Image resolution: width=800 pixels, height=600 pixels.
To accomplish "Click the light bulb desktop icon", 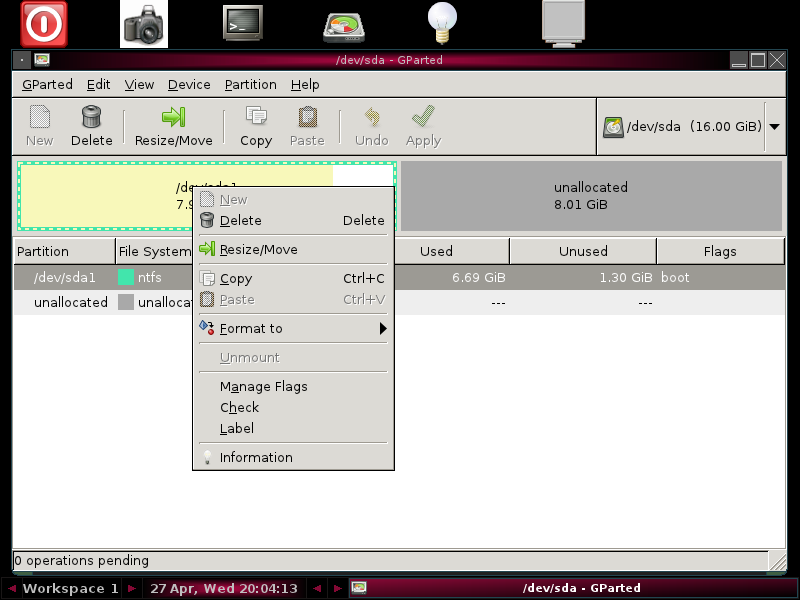I will click(442, 23).
